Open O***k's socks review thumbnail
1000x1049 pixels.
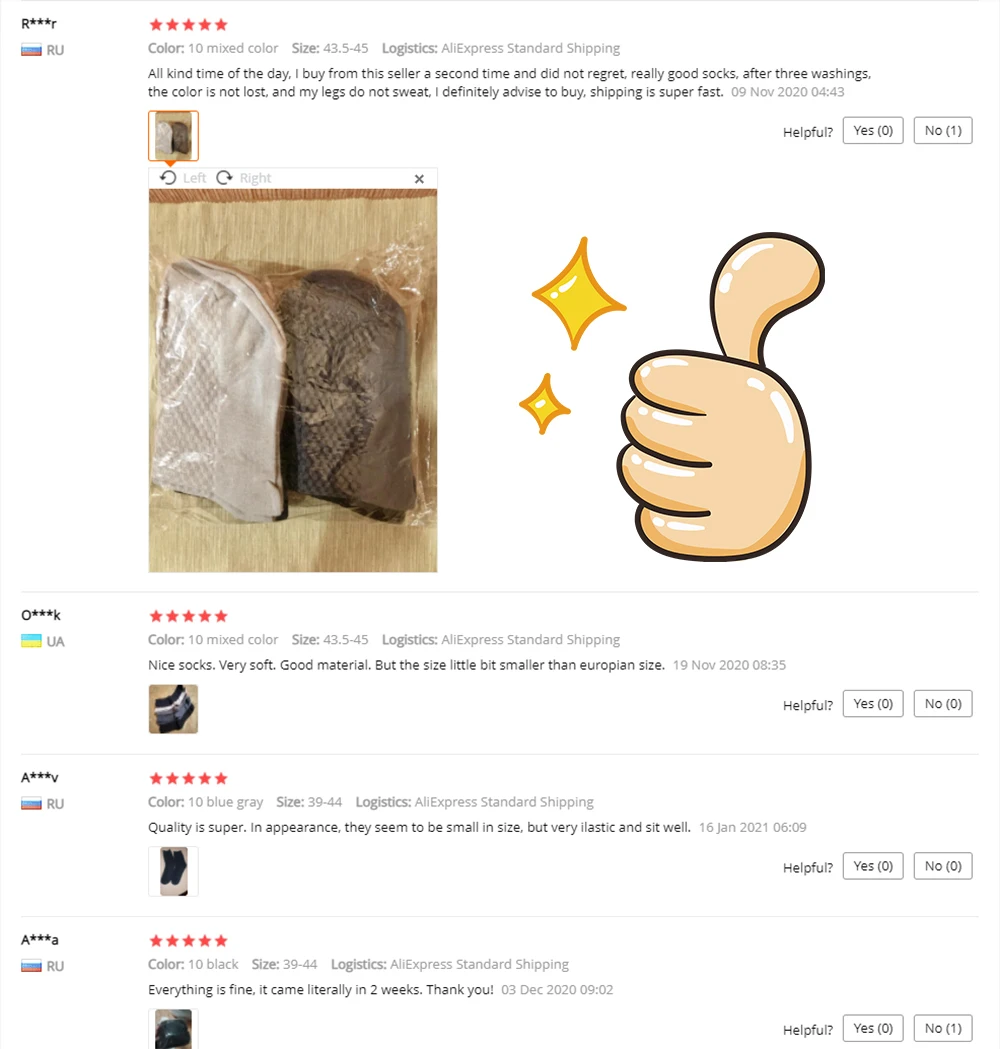(x=173, y=709)
